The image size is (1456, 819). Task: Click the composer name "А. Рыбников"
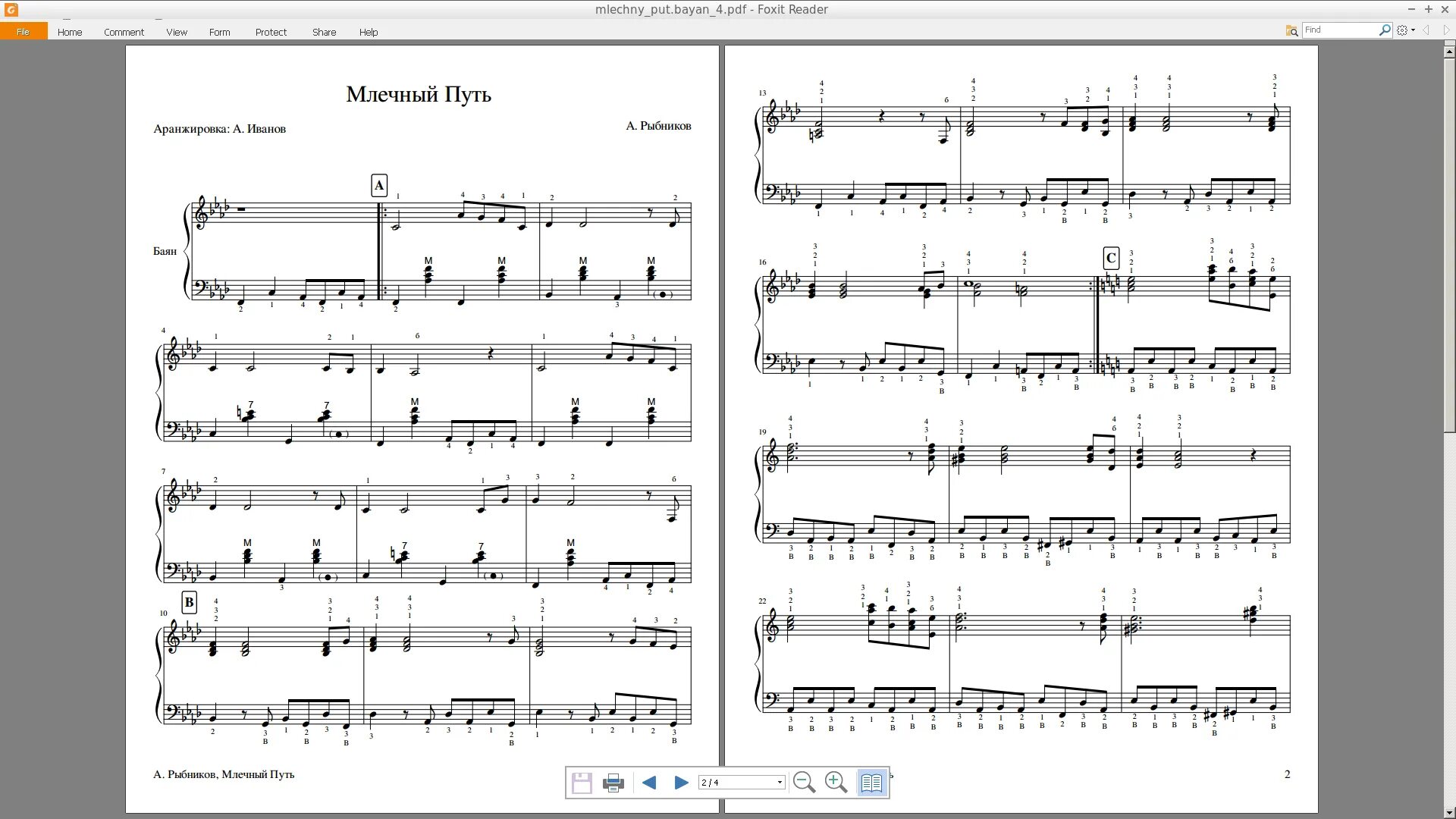658,126
